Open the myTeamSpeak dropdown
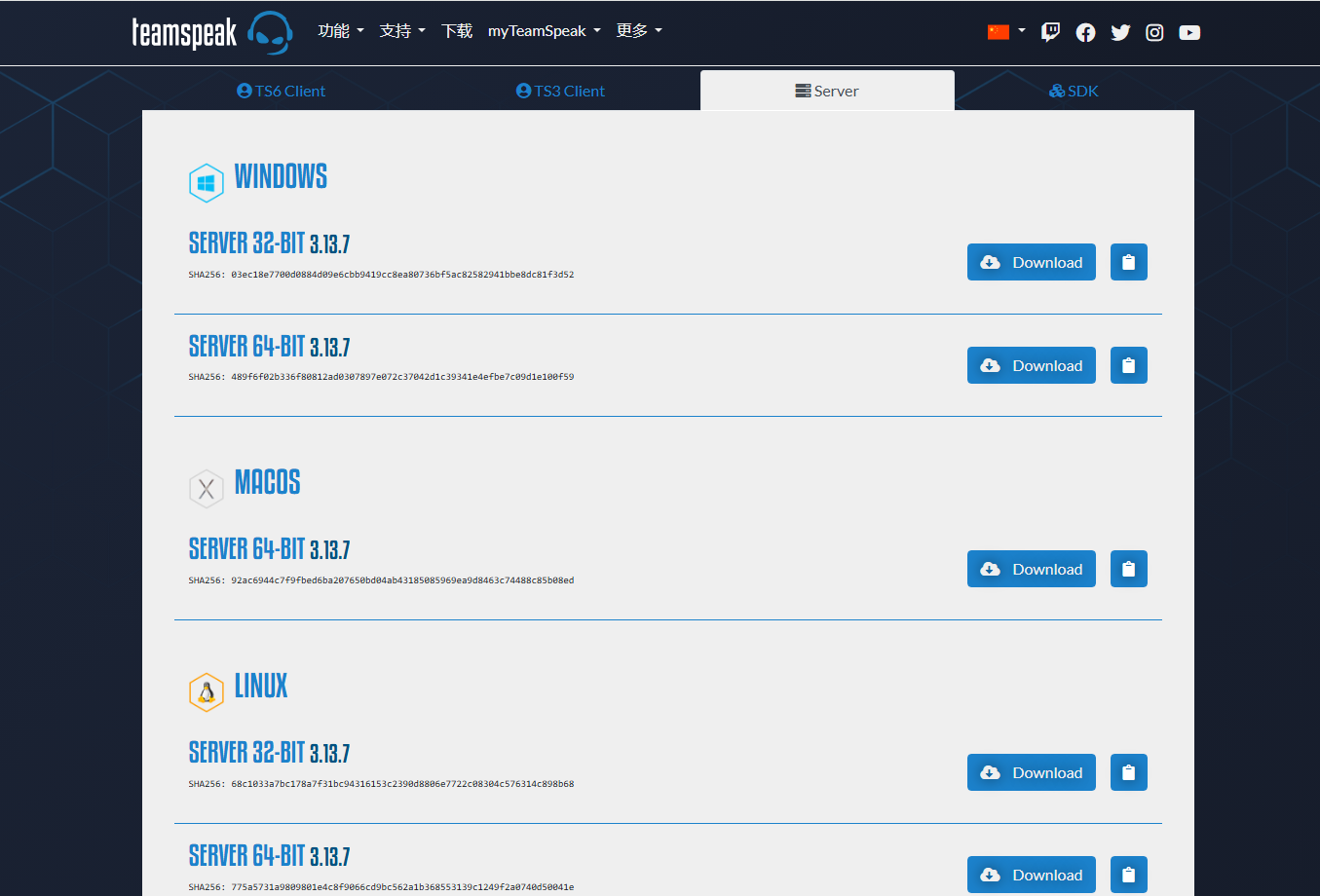 coord(544,31)
